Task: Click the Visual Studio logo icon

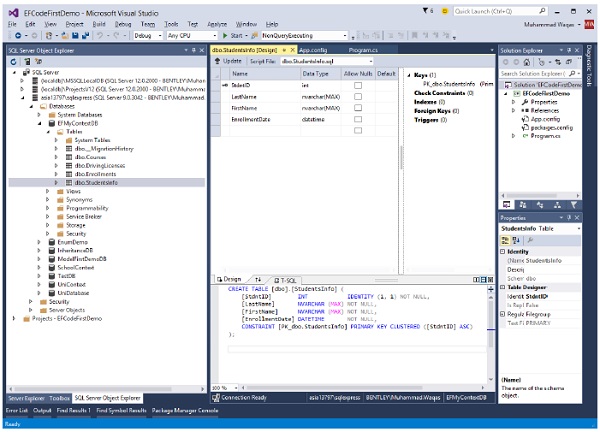Action: coord(13,13)
